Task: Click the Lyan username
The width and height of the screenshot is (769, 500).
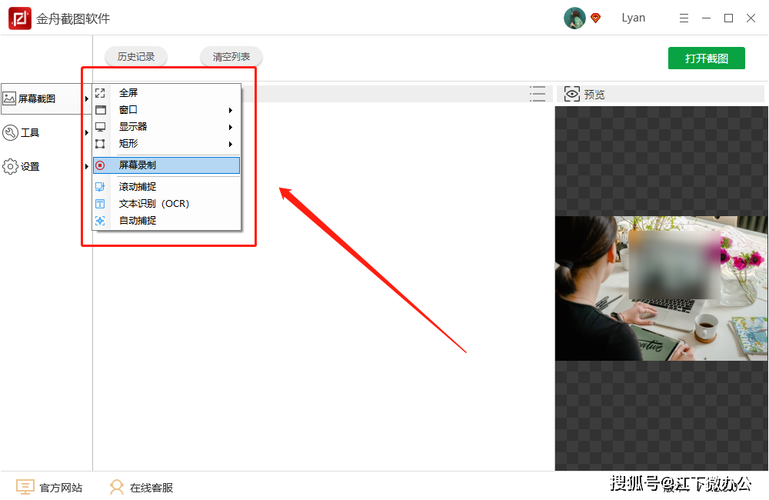Action: coord(634,18)
